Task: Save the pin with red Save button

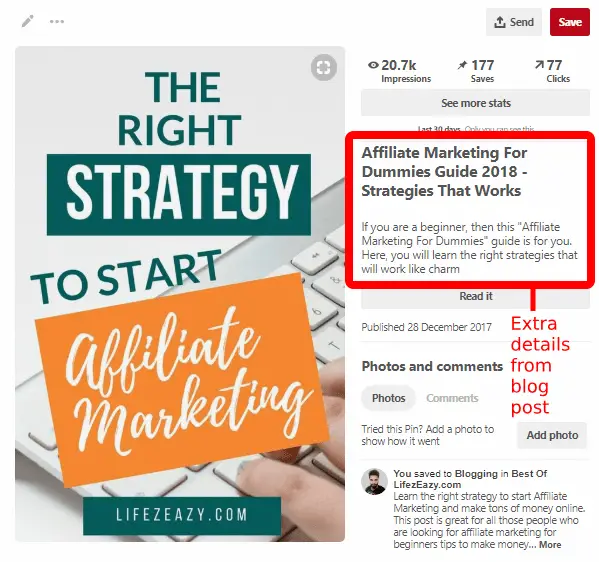Action: coord(570,22)
